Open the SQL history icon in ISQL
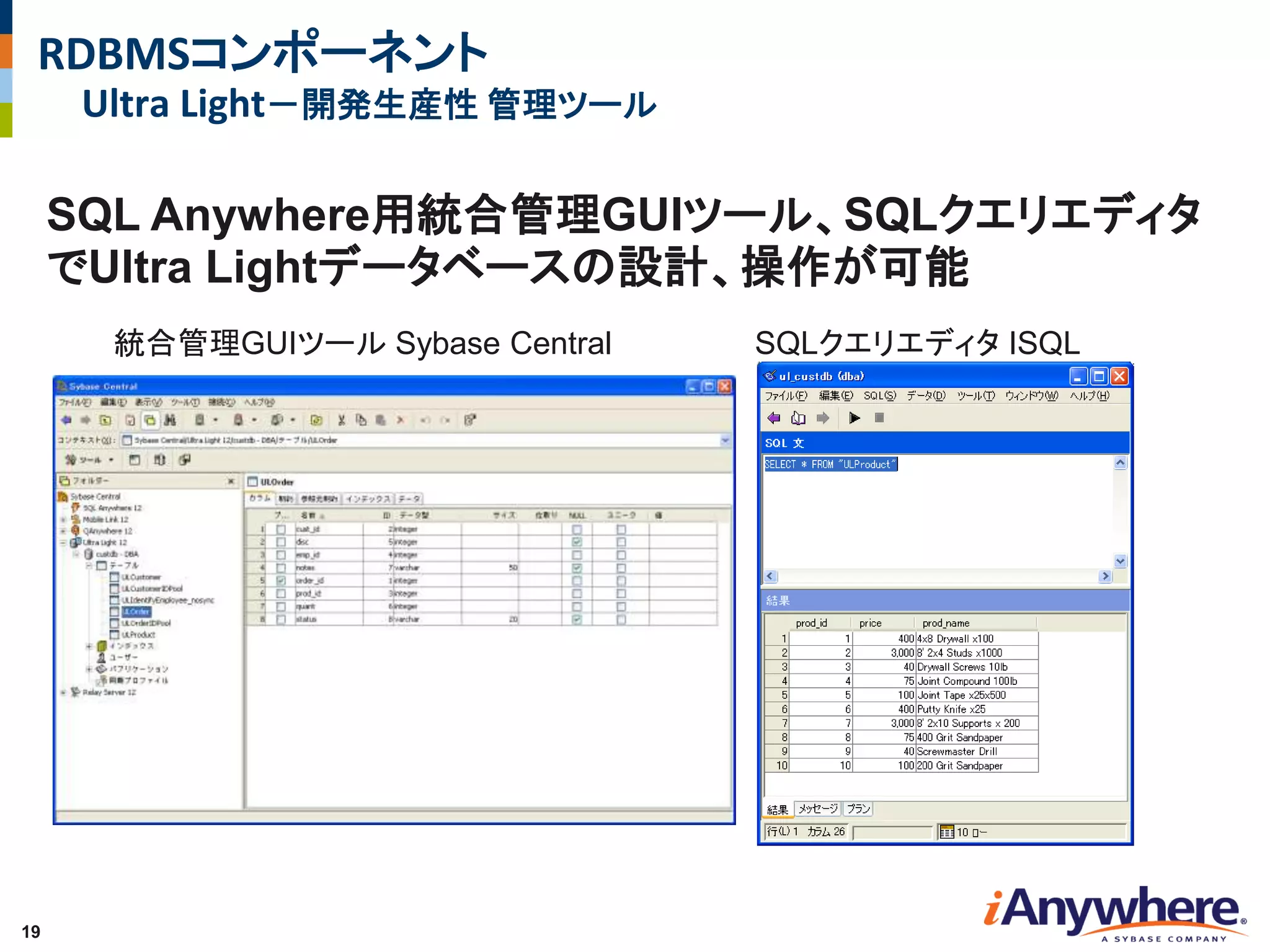 click(798, 418)
